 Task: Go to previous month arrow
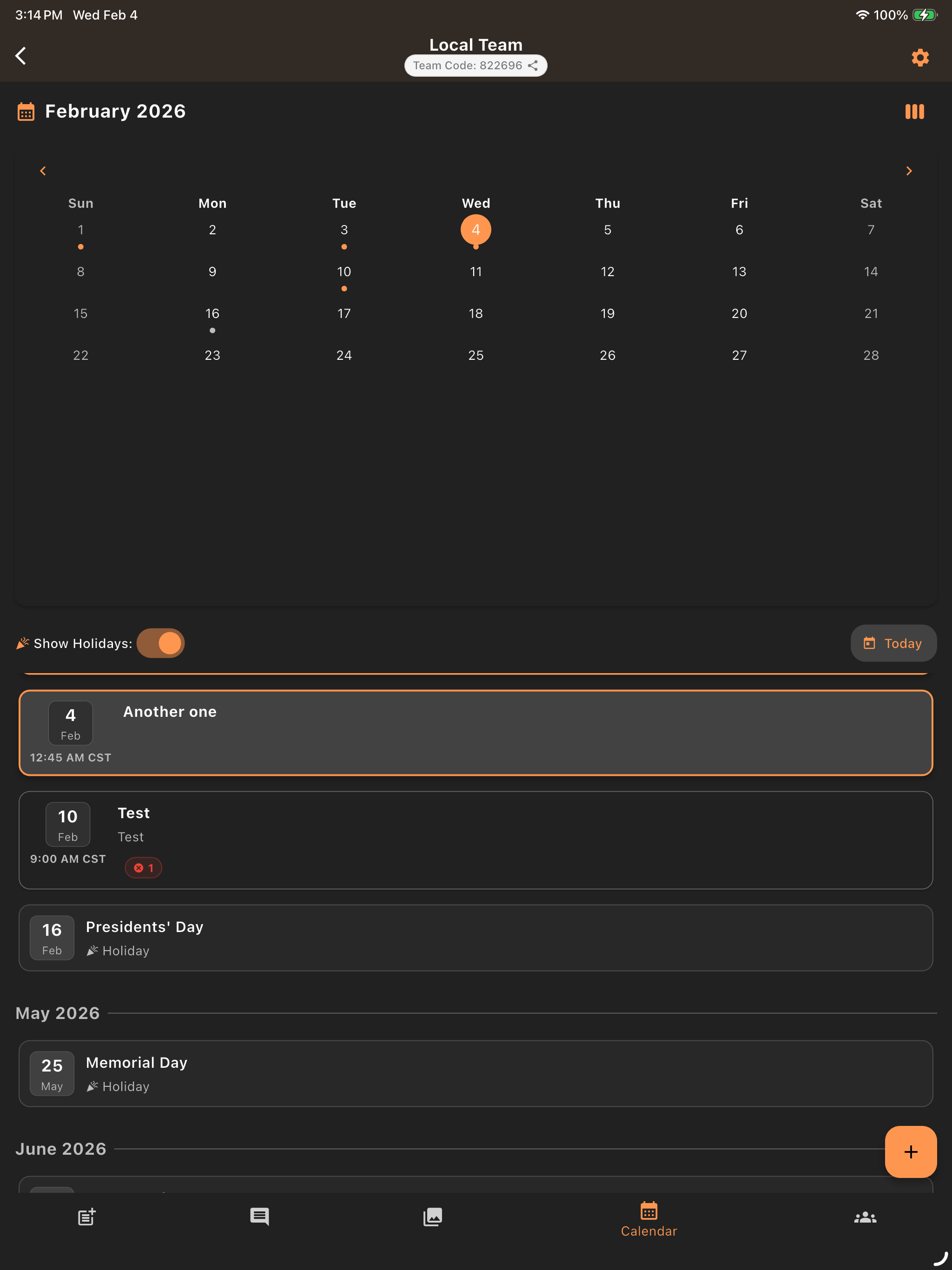[x=42, y=171]
